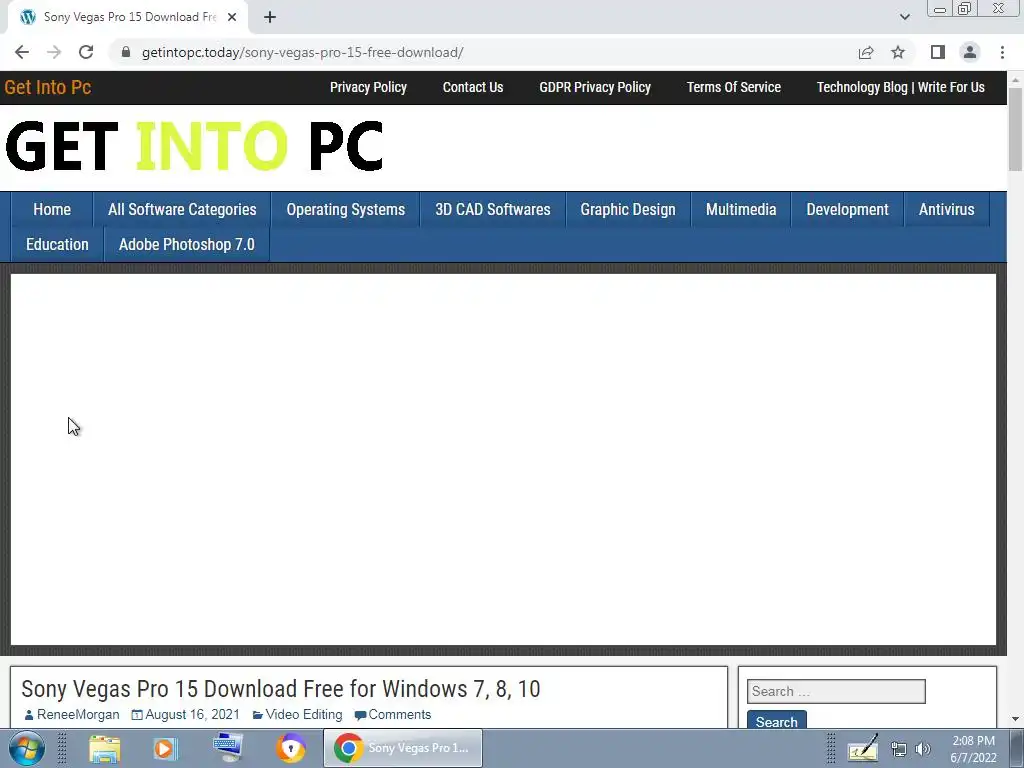Go to the Home menu item
The image size is (1024, 768).
tap(52, 210)
